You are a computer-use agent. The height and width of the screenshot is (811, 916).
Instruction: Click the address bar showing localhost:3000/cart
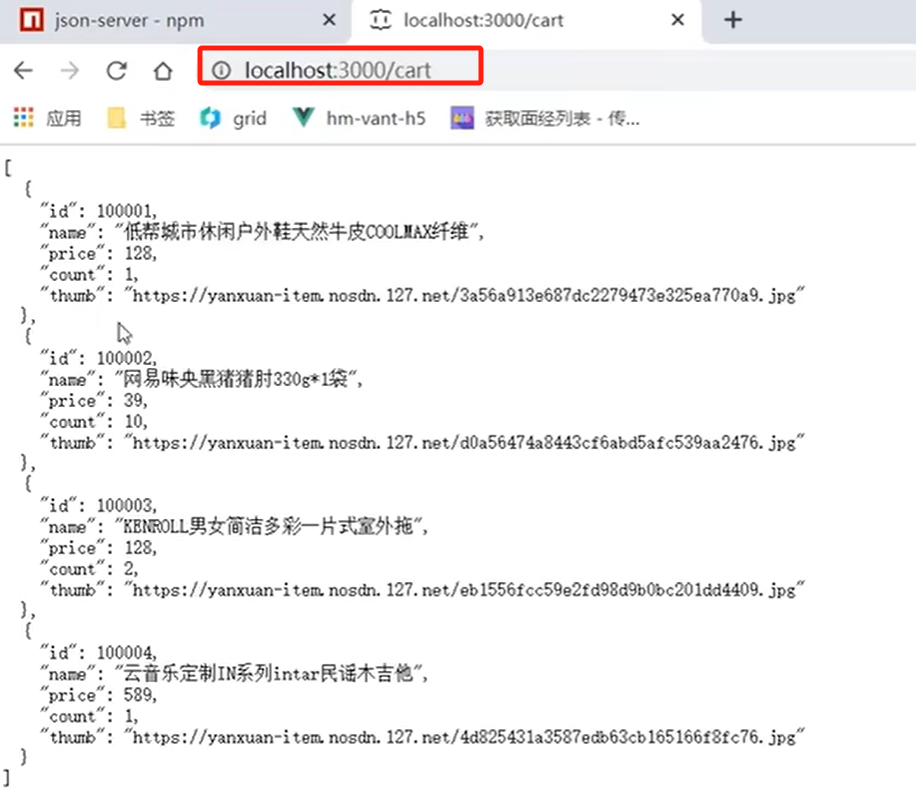tap(340, 70)
